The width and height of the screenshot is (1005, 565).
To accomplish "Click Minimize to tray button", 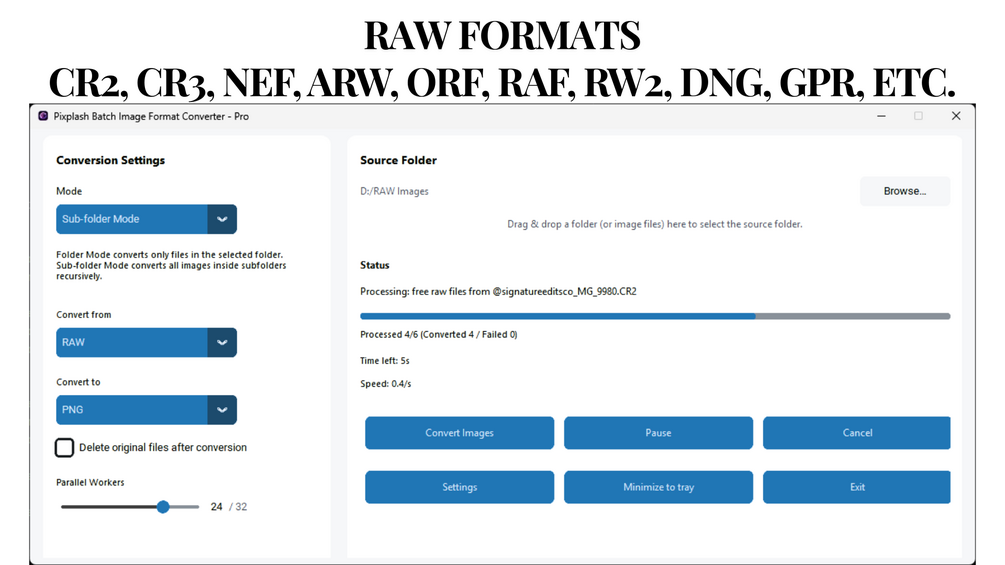I will 658,487.
